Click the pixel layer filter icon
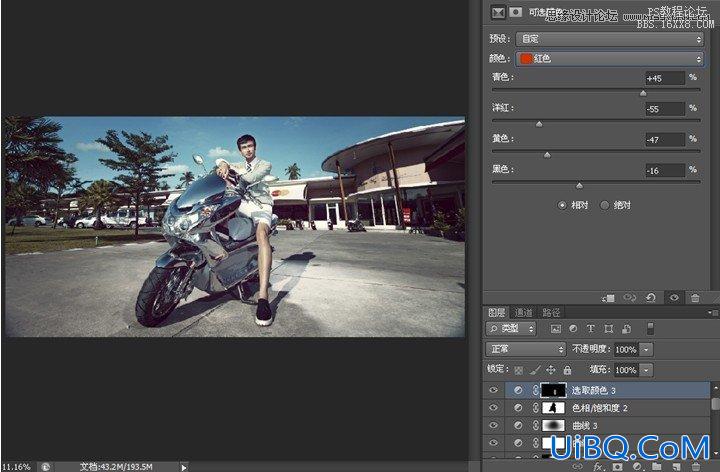 (x=556, y=329)
